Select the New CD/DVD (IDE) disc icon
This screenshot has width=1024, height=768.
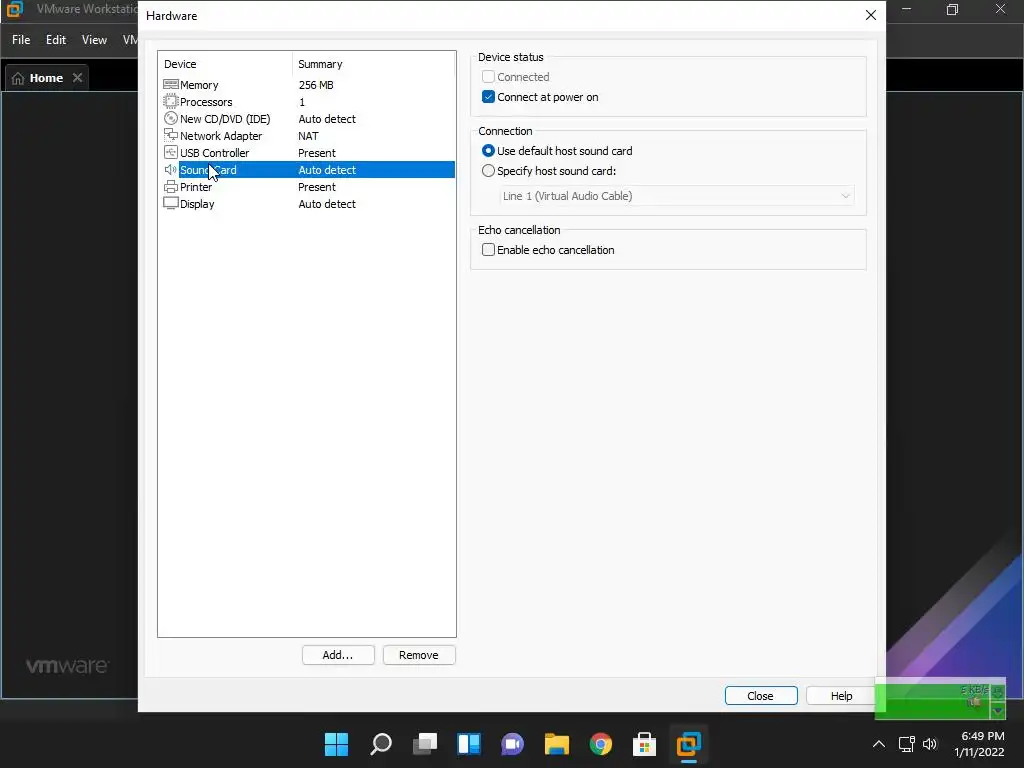[x=170, y=118]
